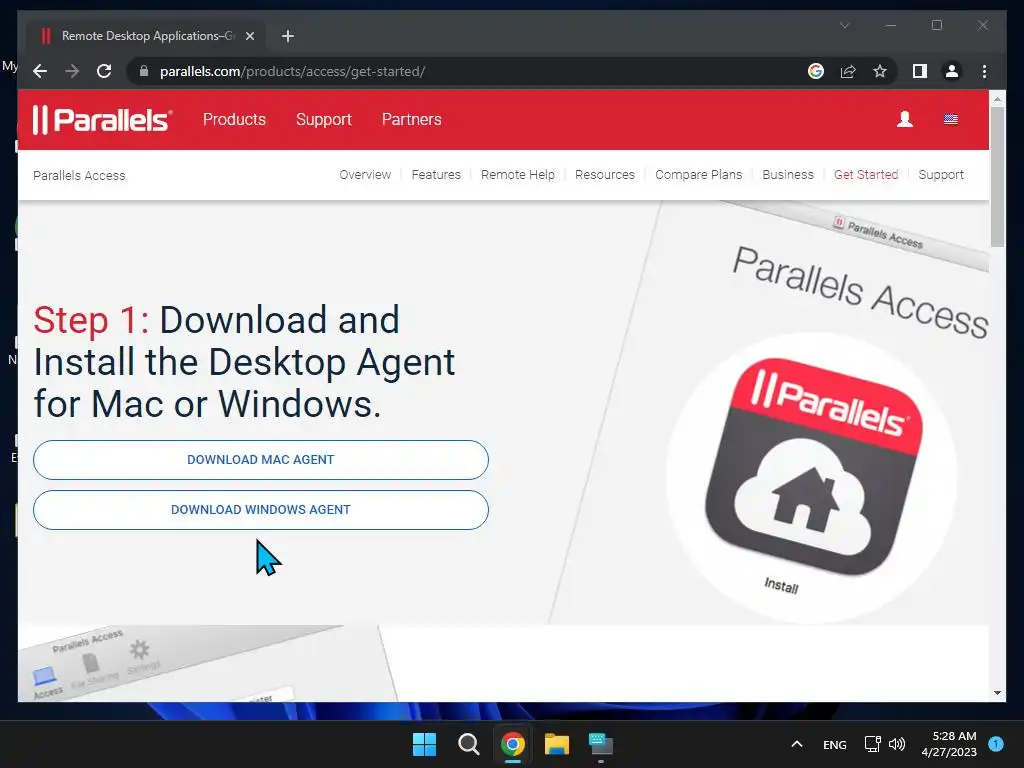Open Parallels account user icon
The height and width of the screenshot is (768, 1024).
(904, 119)
